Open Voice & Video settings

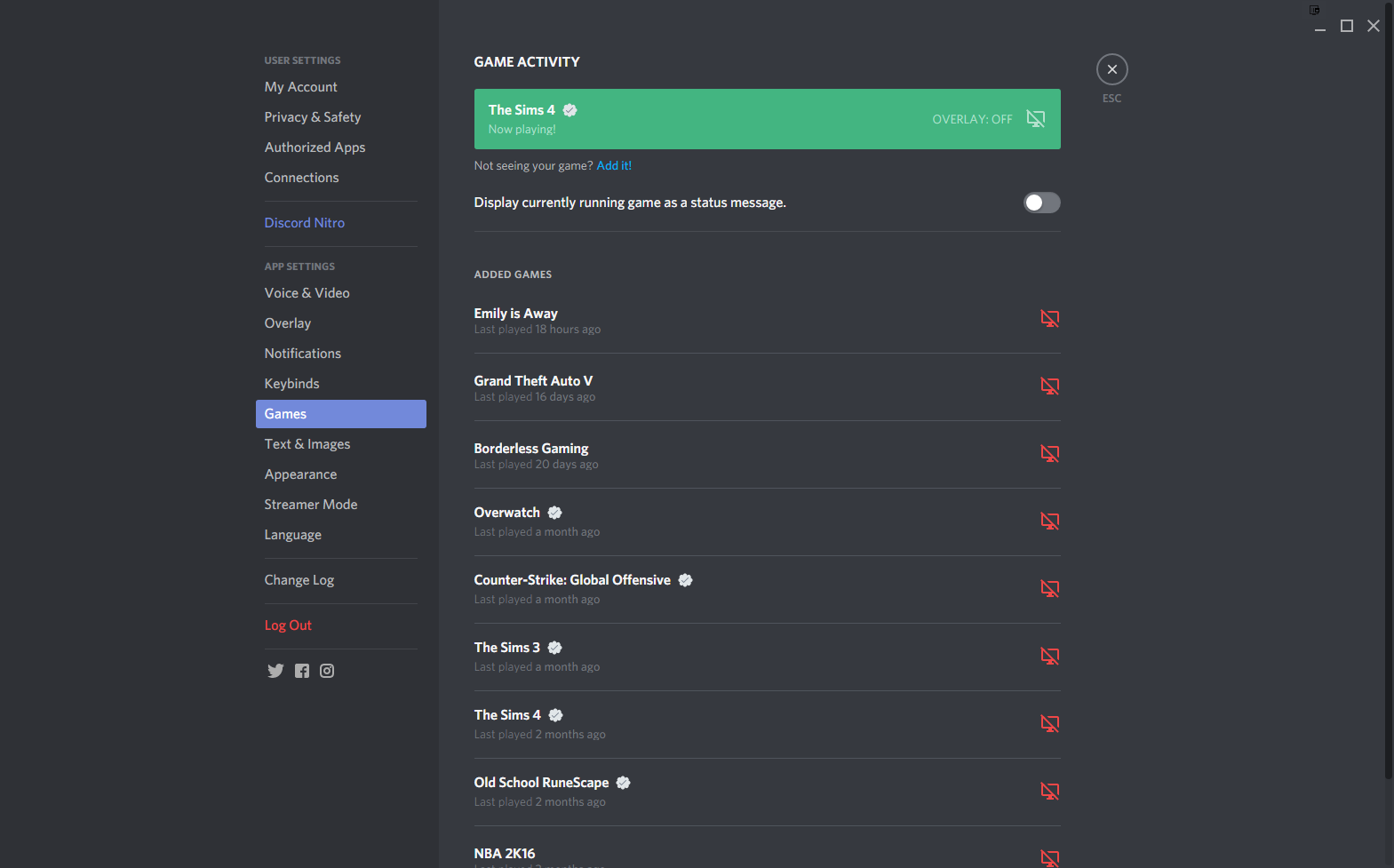(x=307, y=293)
